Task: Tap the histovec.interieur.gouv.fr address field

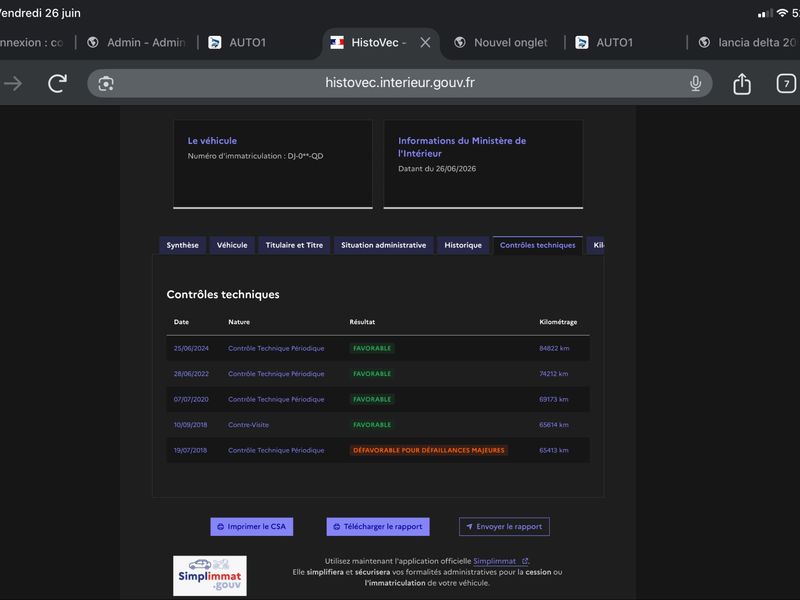Action: tap(399, 83)
